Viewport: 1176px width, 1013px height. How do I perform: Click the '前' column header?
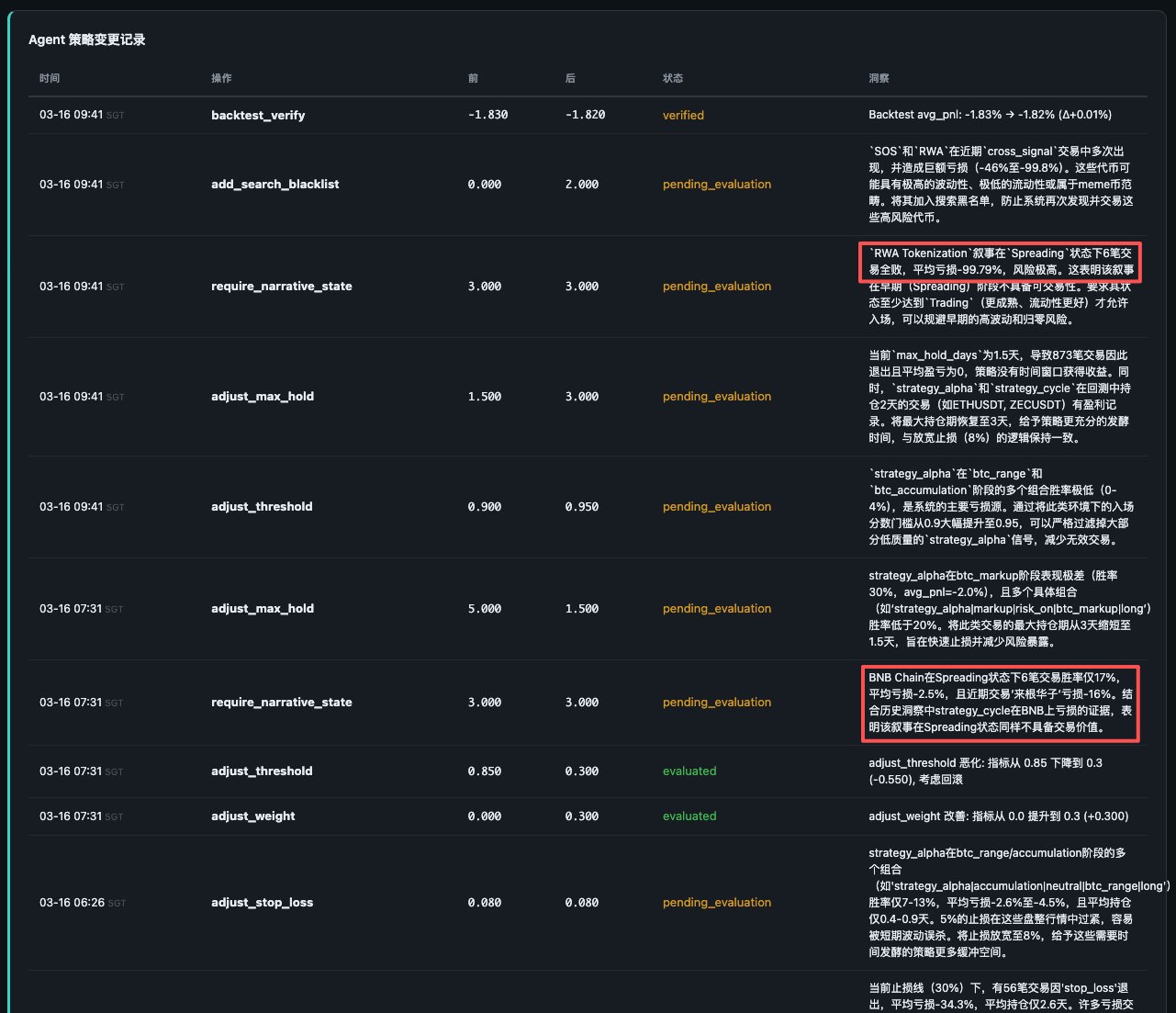tap(473, 78)
